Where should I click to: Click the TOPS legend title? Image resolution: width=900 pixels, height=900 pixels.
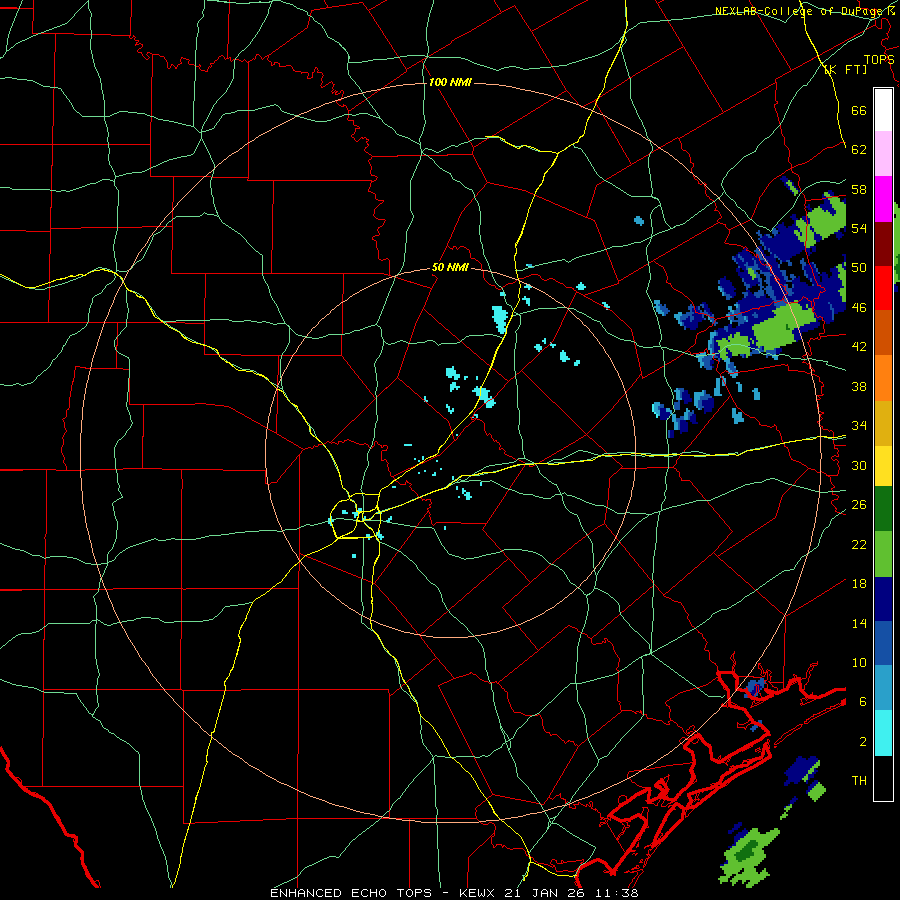point(879,60)
